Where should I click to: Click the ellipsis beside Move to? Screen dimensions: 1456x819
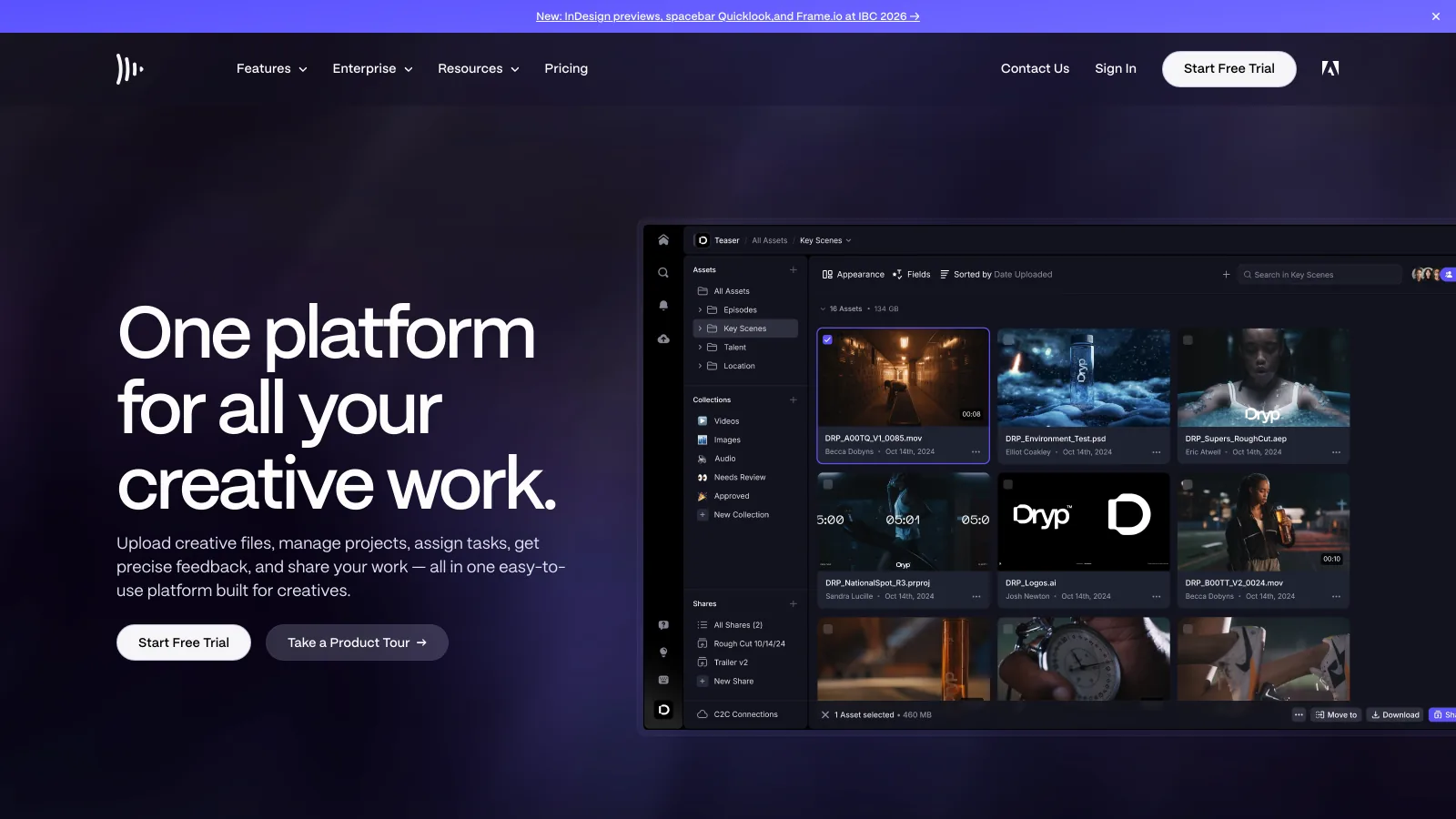point(1299,714)
